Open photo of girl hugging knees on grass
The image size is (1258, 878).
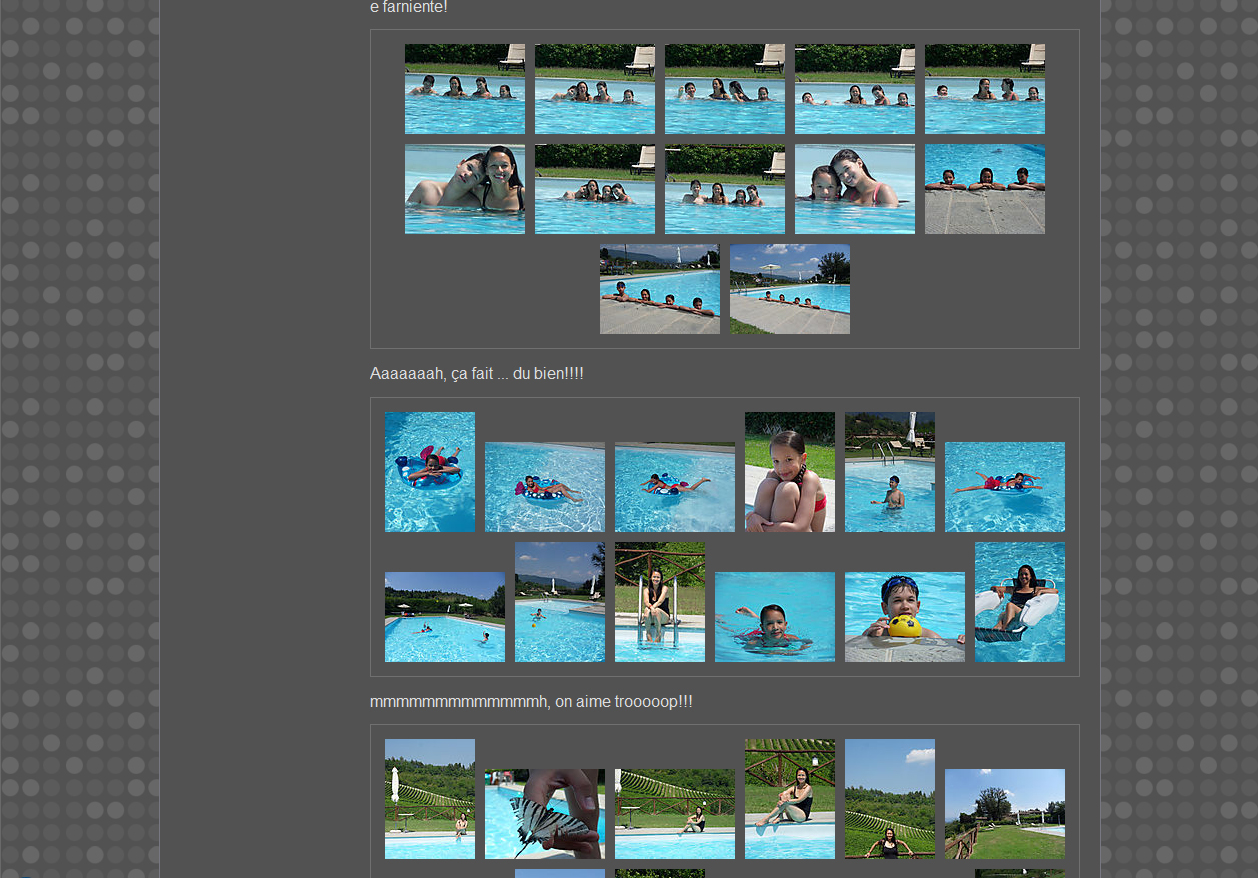point(789,472)
